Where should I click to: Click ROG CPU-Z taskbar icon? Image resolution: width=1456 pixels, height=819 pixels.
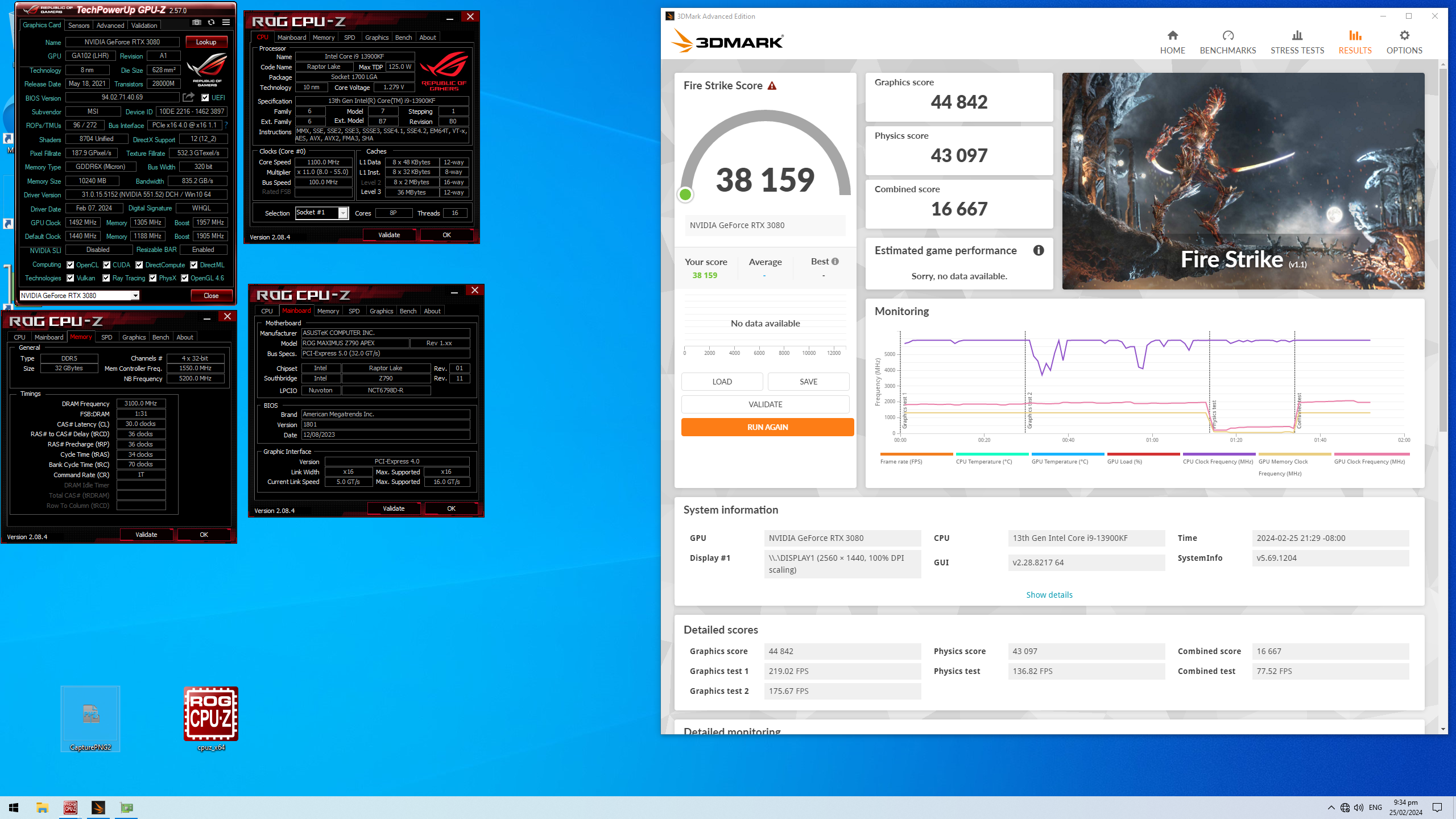[71, 808]
